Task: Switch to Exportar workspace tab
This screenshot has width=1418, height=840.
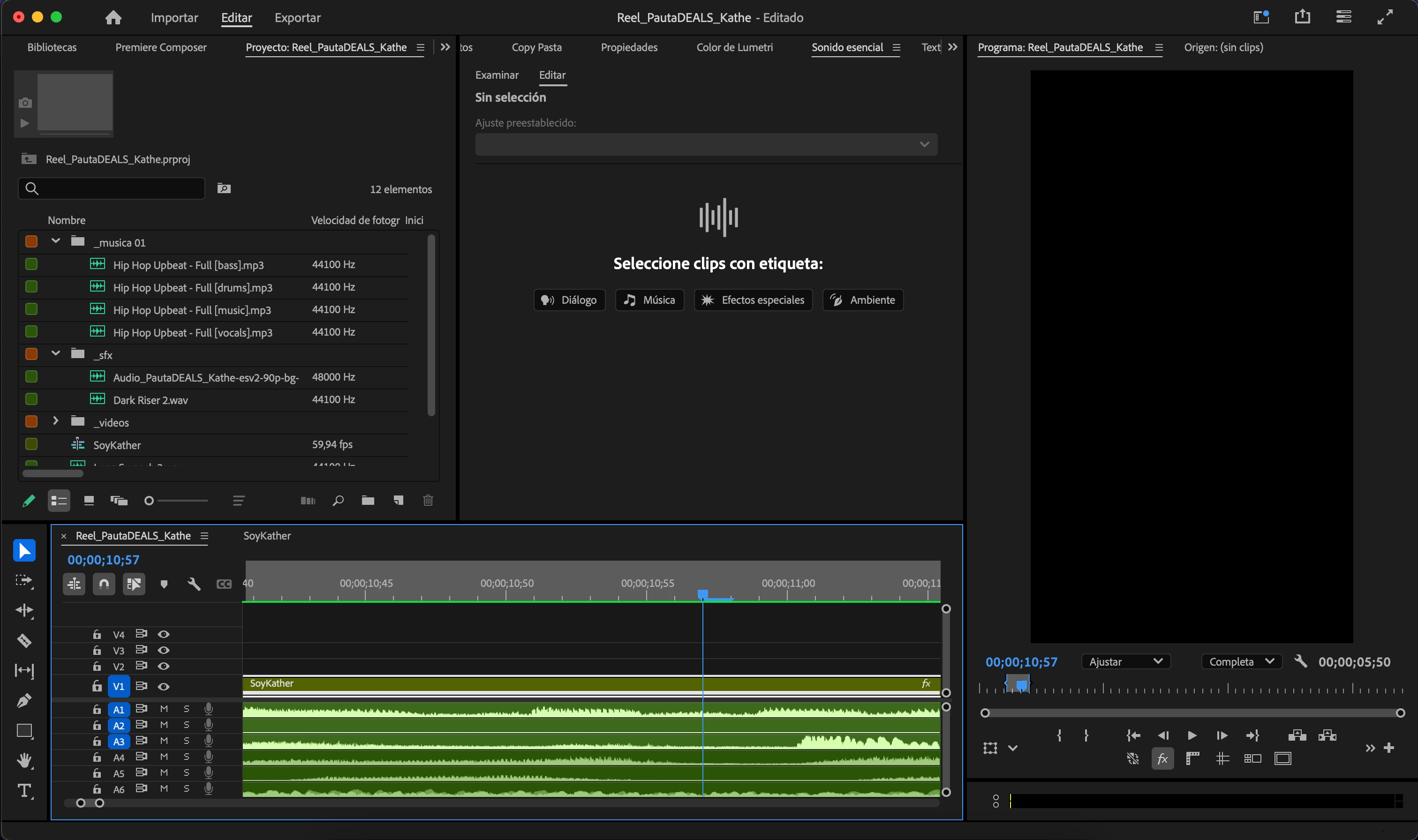Action: point(297,17)
